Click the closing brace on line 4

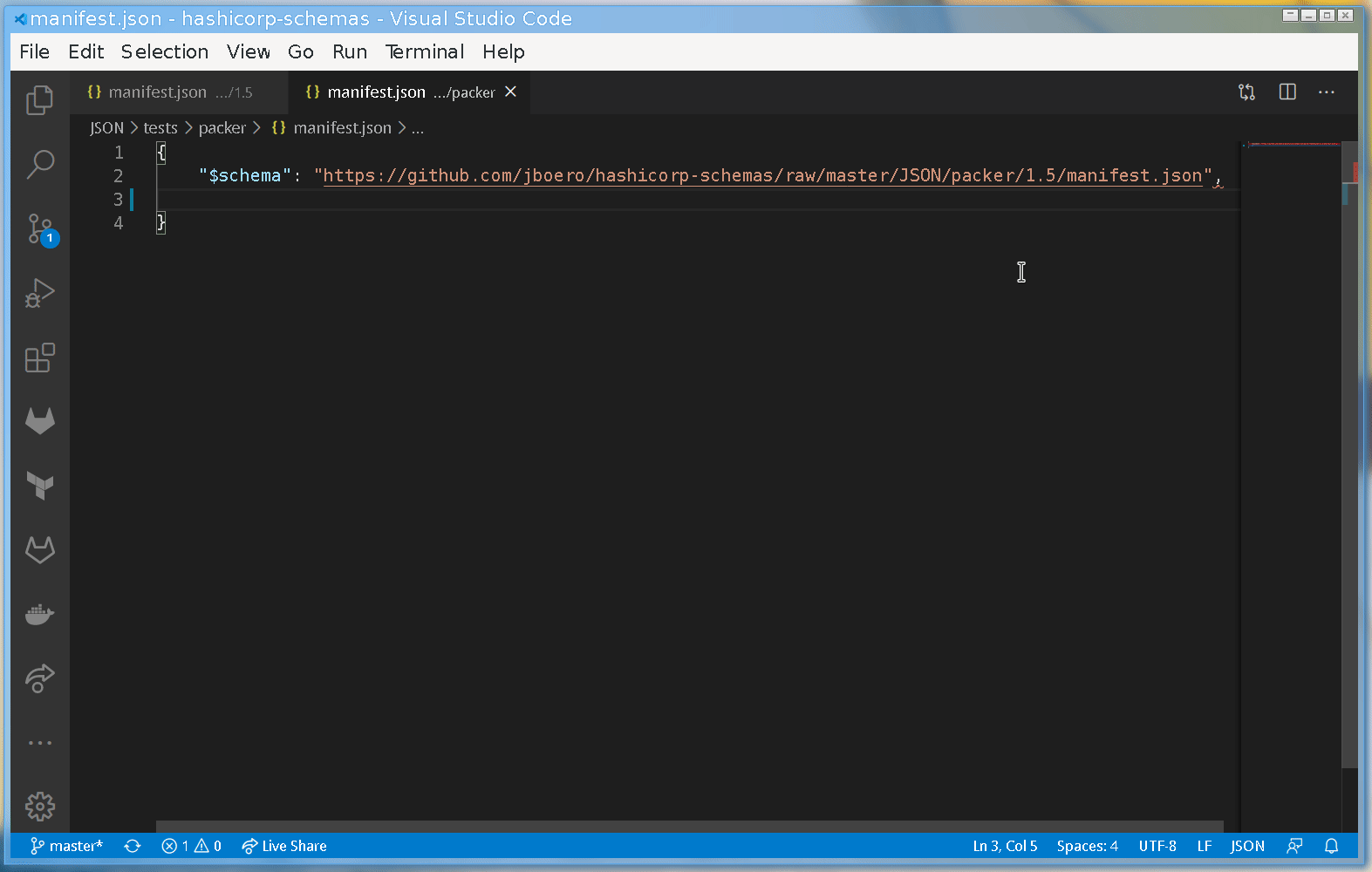(x=161, y=223)
